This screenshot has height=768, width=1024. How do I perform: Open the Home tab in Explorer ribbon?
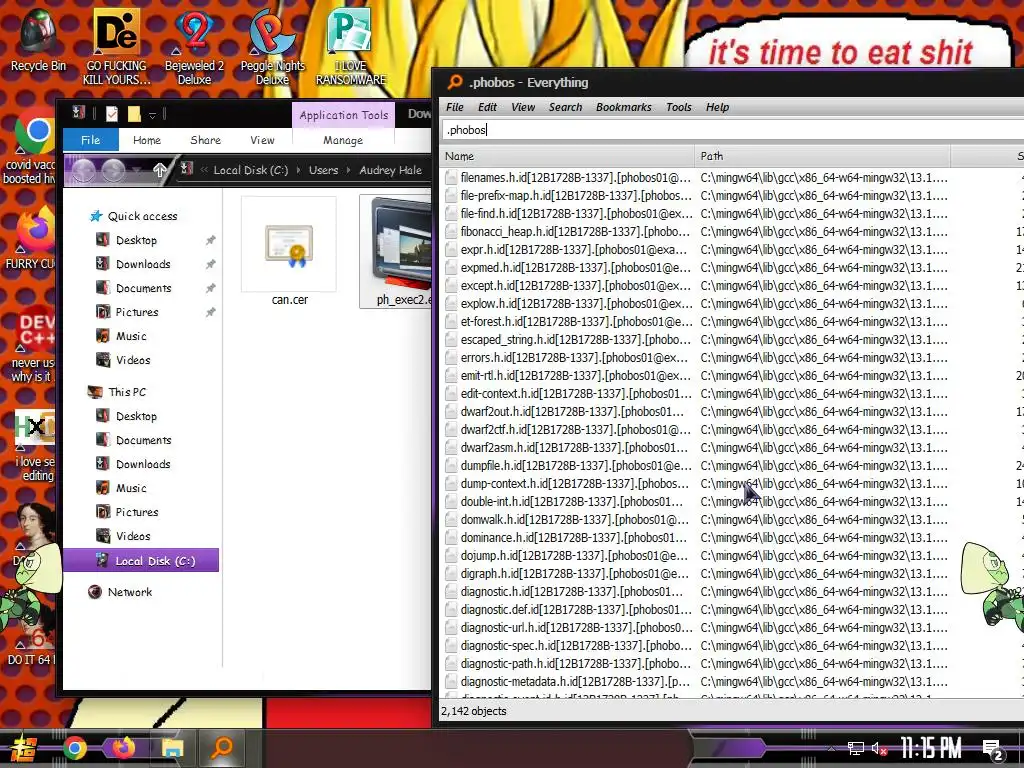click(147, 140)
